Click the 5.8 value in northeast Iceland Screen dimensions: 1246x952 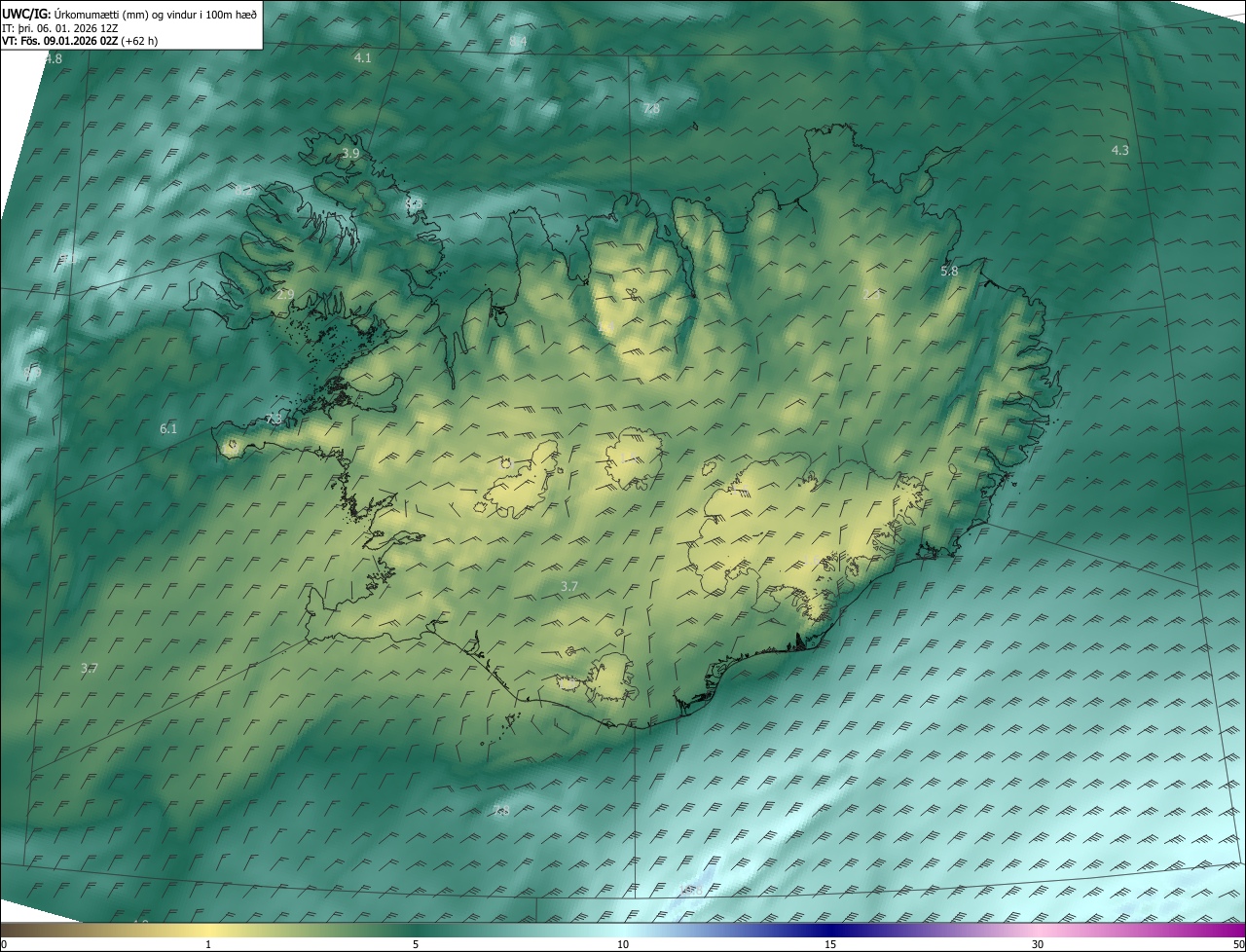tap(949, 272)
